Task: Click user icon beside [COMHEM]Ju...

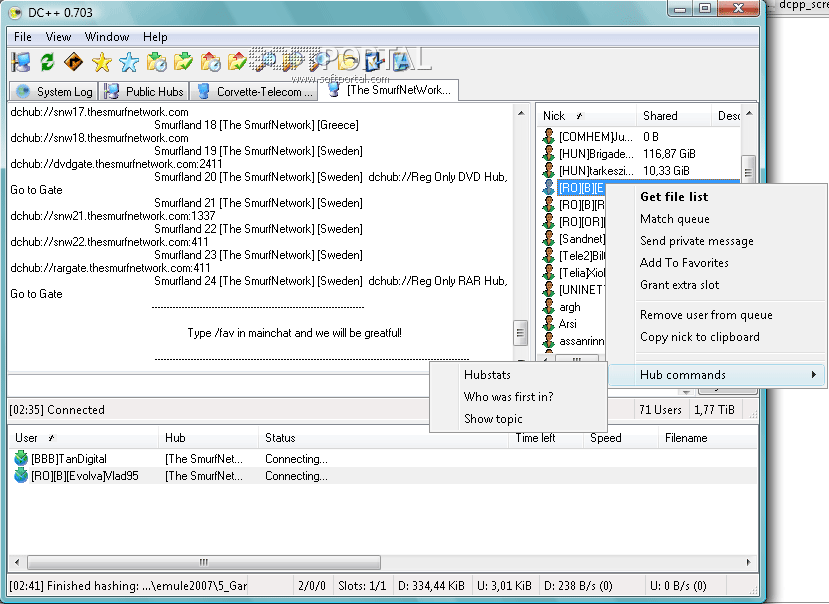Action: pyautogui.click(x=548, y=136)
